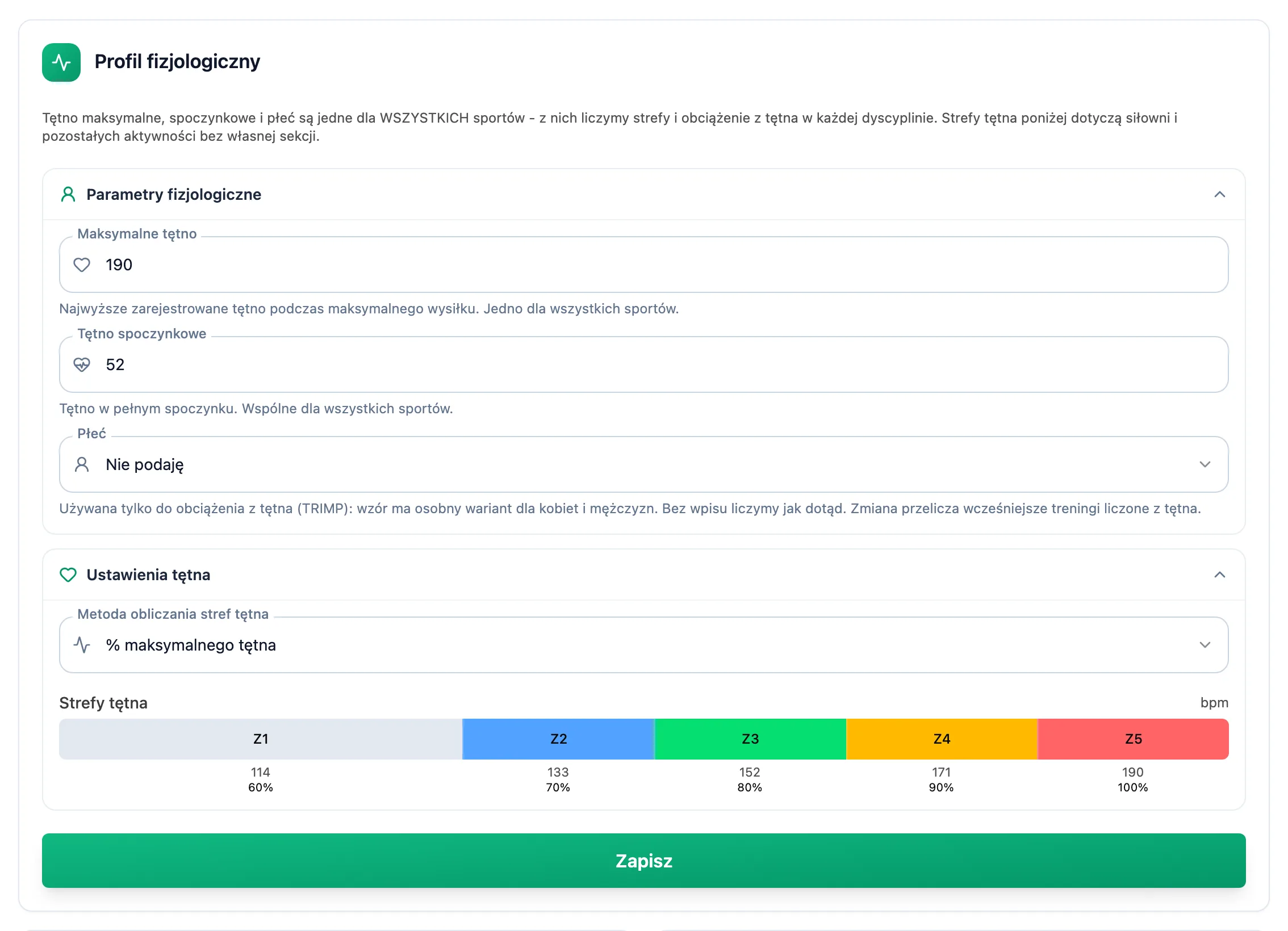1288x931 pixels.
Task: Click the Strefy tętna label
Action: click(x=103, y=703)
